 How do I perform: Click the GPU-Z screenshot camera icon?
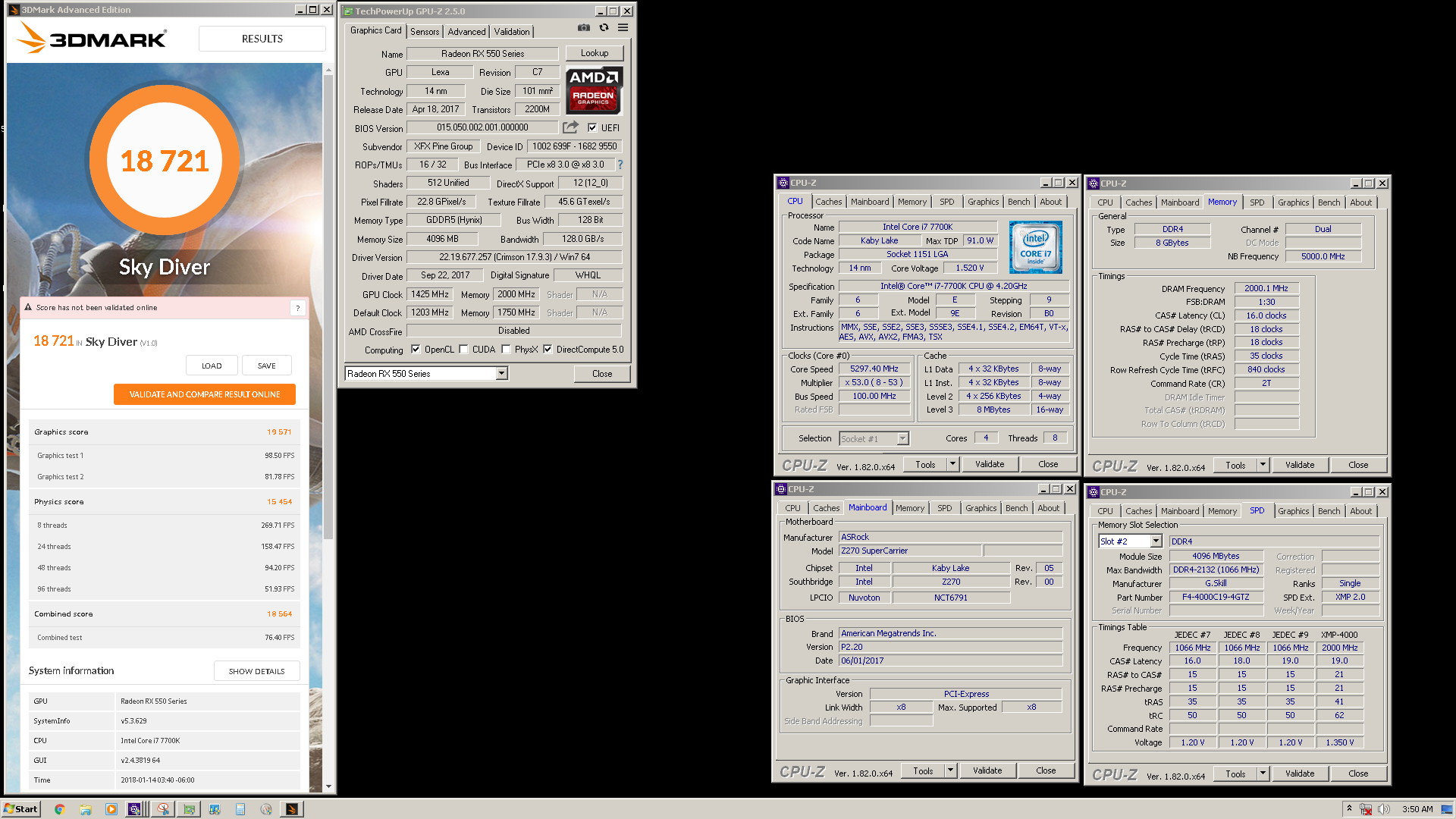[x=583, y=28]
